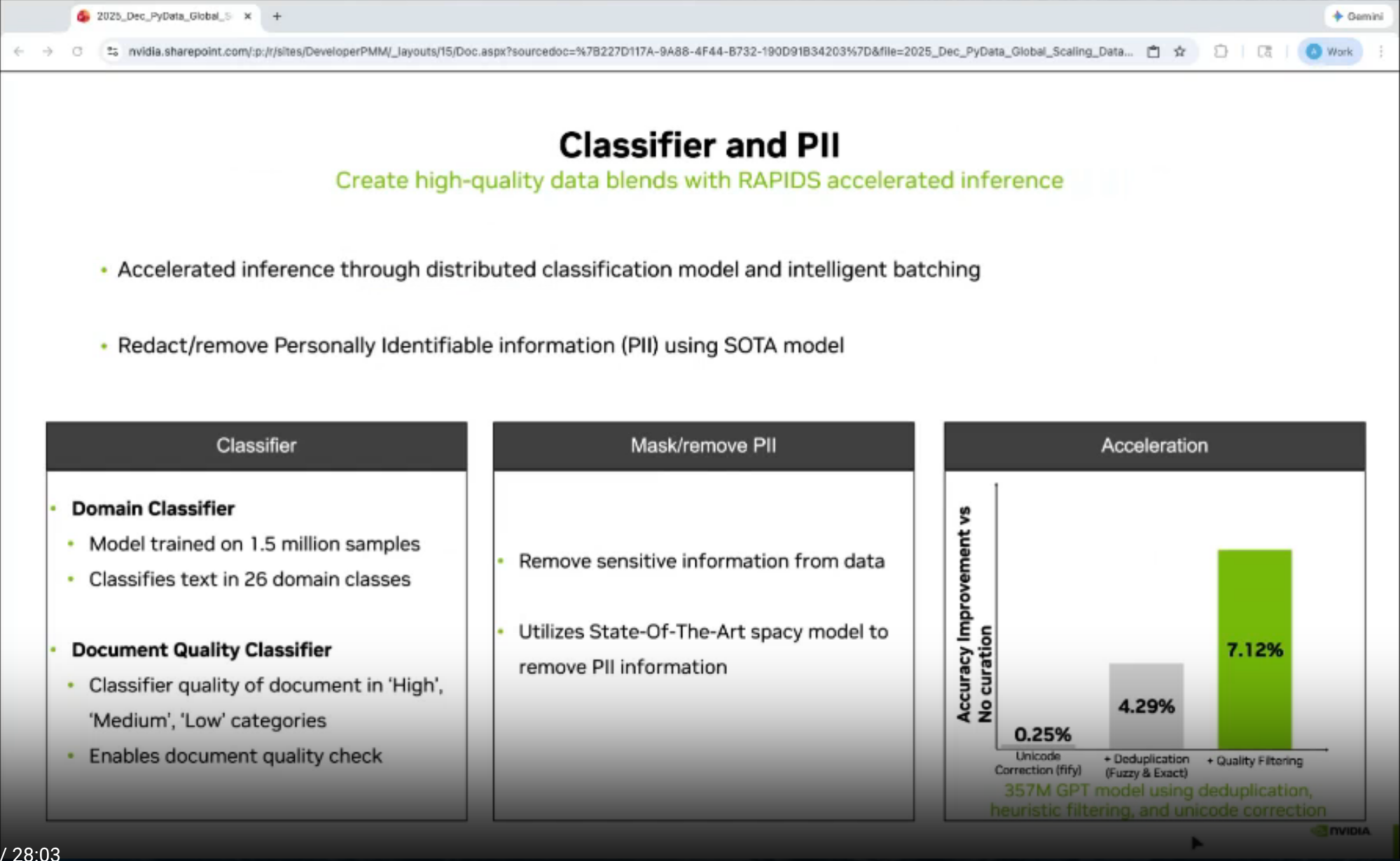
Task: Click the Acceleration panel header
Action: pyautogui.click(x=1154, y=445)
